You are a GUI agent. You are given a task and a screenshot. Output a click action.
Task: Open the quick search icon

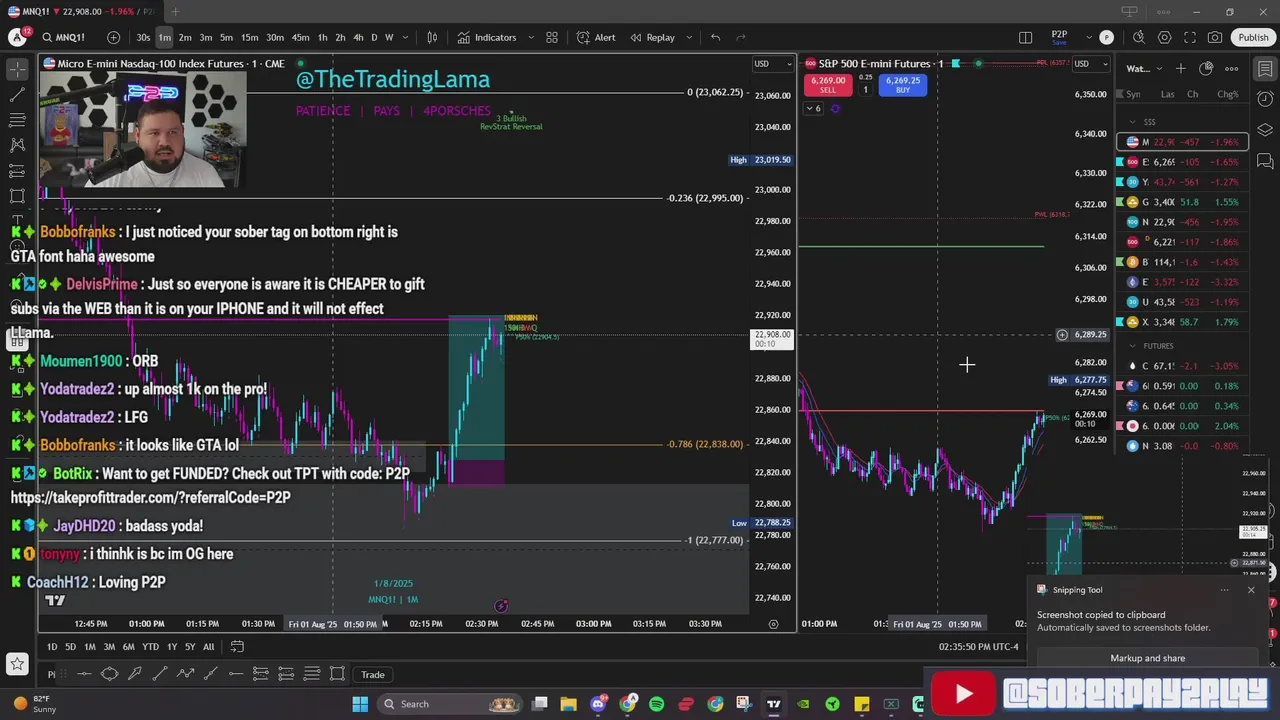1139,37
